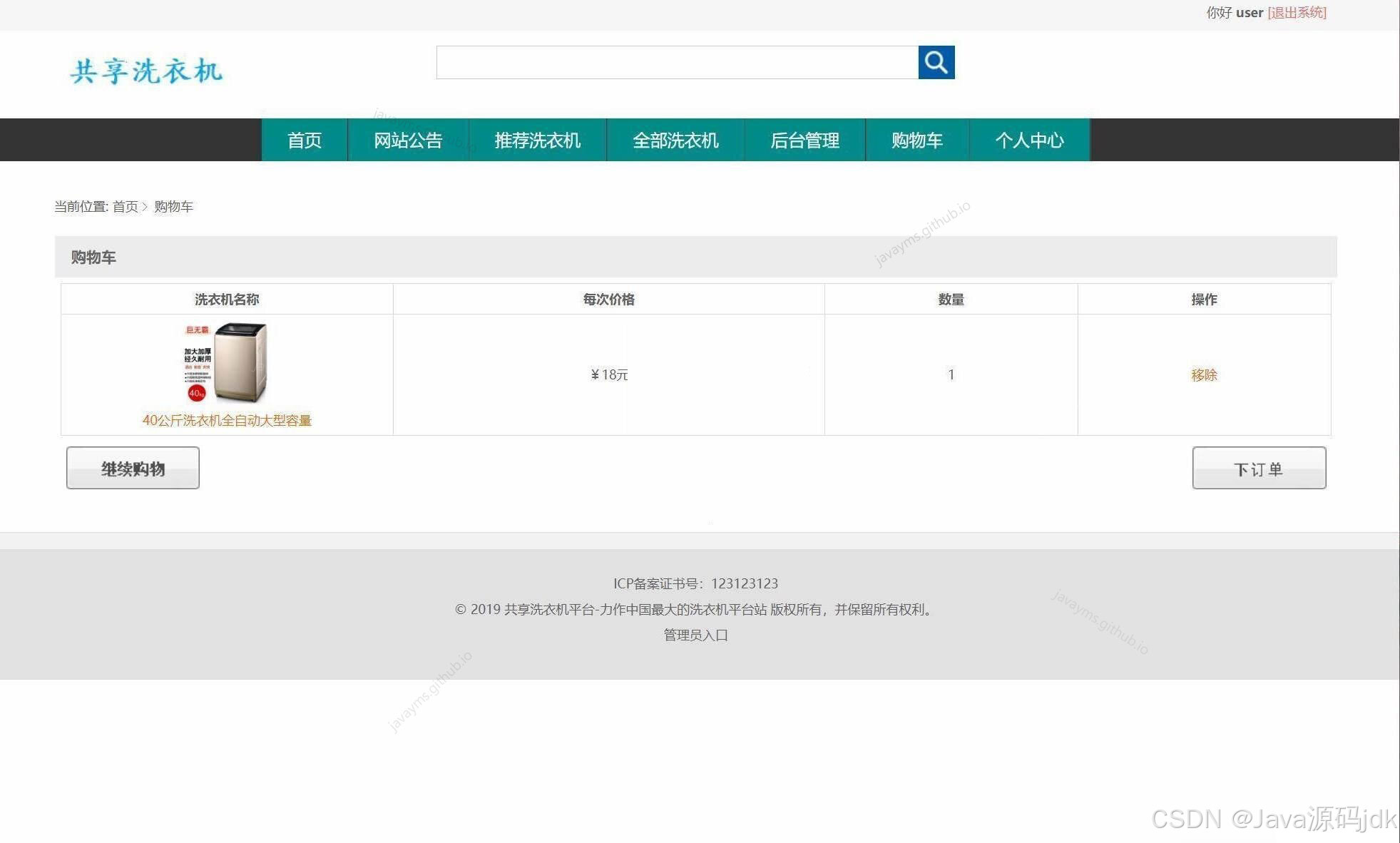The image size is (1400, 843).
Task: Click the 首页 breadcrumb link
Action: pos(126,206)
